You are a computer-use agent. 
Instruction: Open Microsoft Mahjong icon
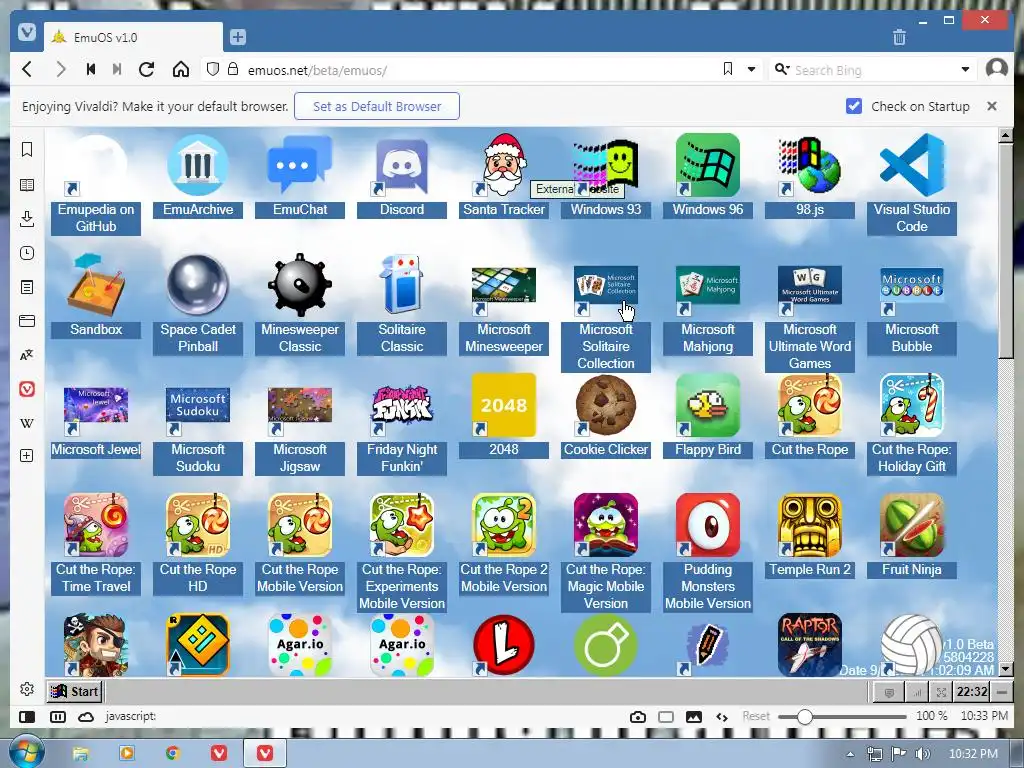coord(708,286)
